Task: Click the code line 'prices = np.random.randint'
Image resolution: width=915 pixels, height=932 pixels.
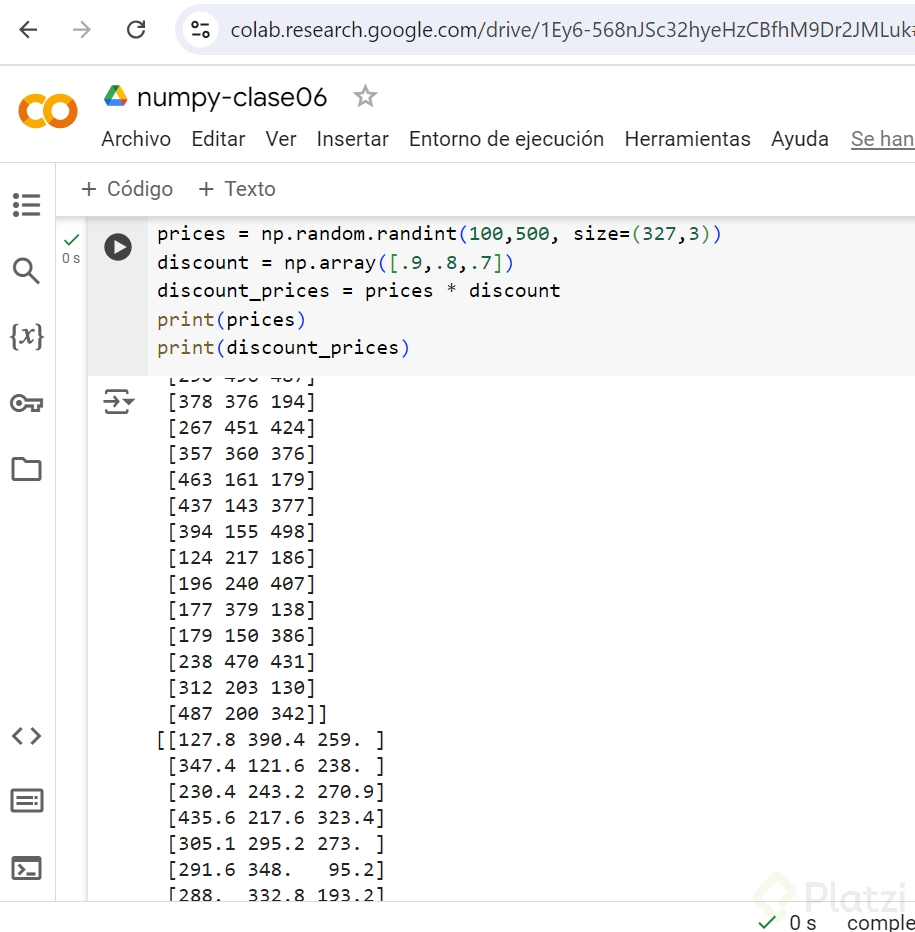Action: pyautogui.click(x=439, y=234)
